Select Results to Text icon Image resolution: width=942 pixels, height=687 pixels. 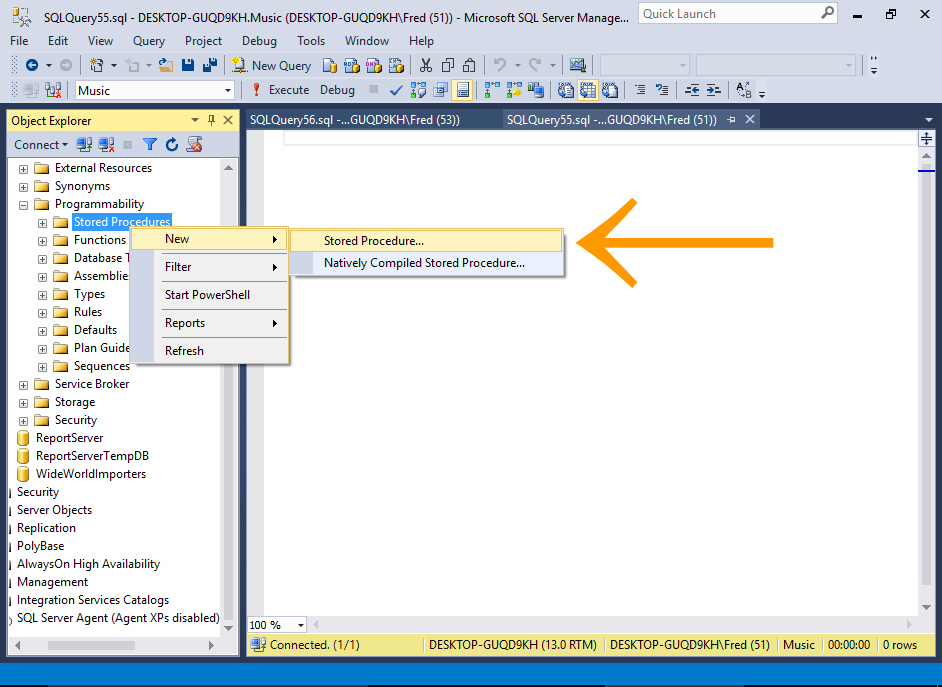tap(566, 91)
